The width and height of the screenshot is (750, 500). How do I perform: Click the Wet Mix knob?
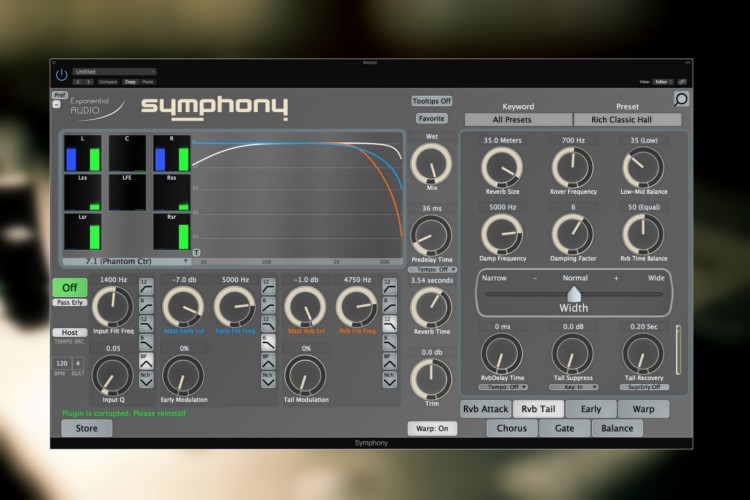(431, 163)
